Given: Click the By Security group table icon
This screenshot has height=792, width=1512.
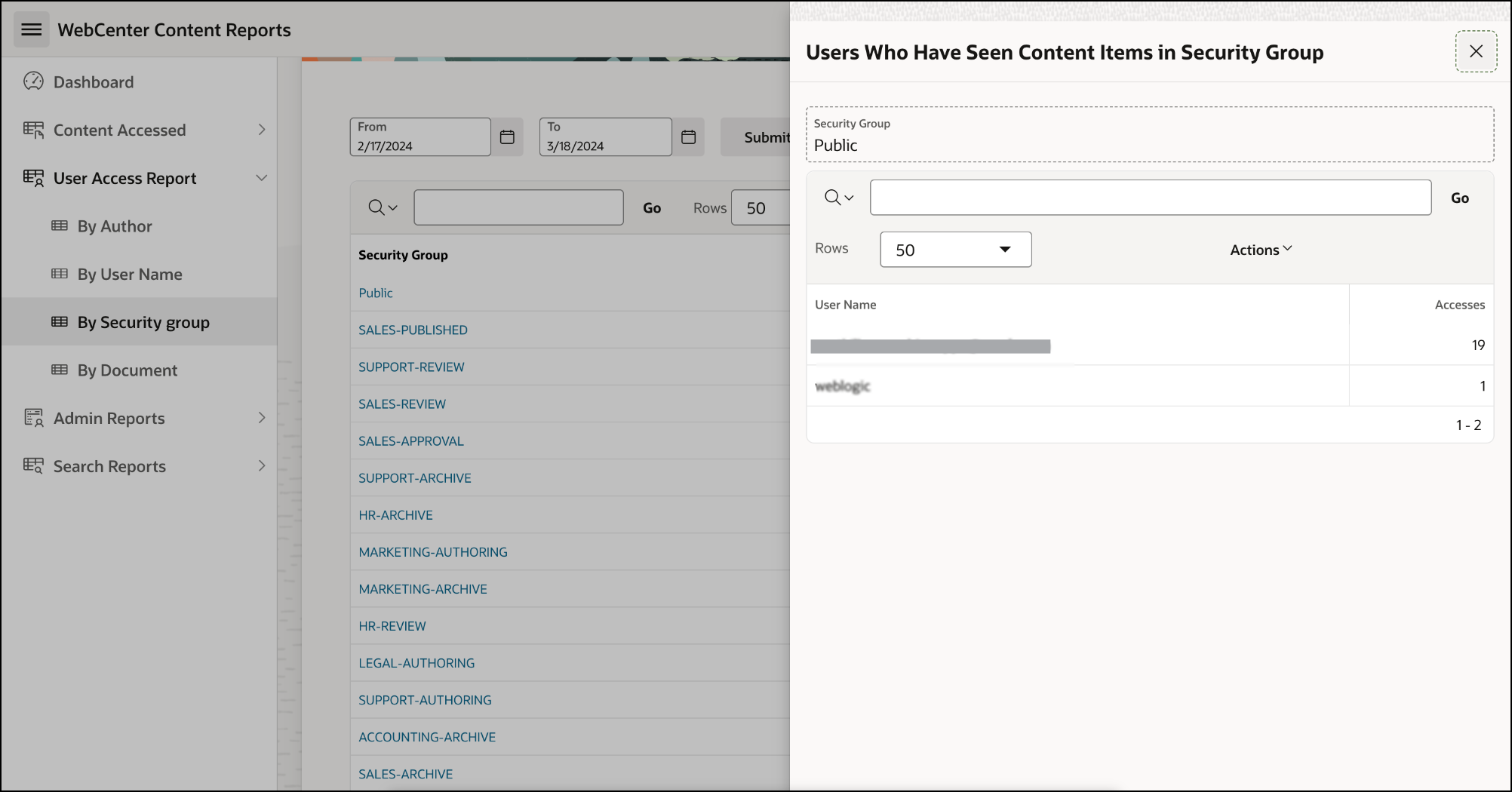Looking at the screenshot, I should tap(60, 322).
